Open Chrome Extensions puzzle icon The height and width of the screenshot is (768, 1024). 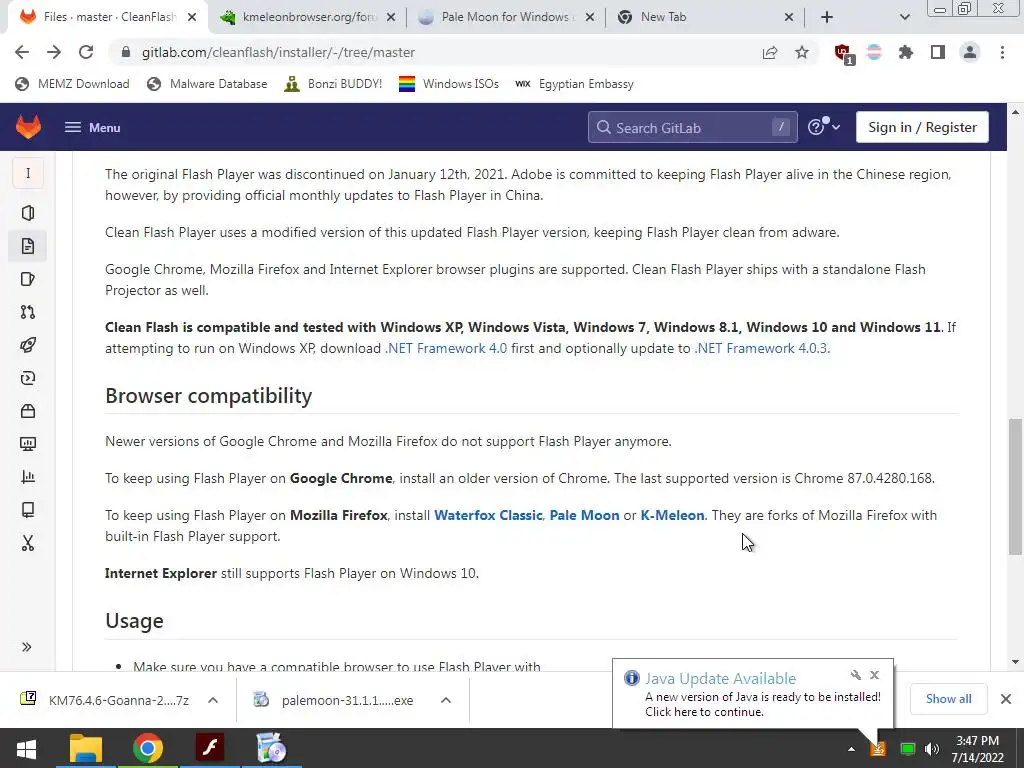[906, 52]
